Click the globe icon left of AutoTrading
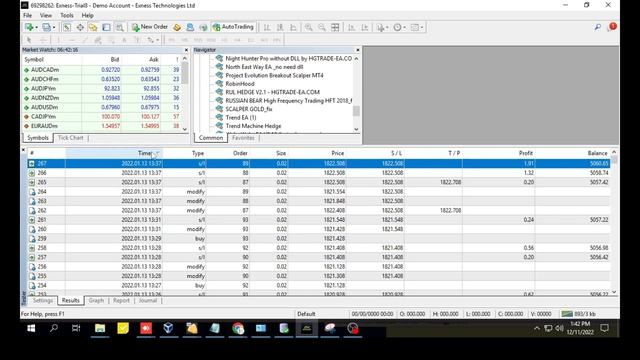Image resolution: width=640 pixels, height=360 pixels. click(x=203, y=27)
